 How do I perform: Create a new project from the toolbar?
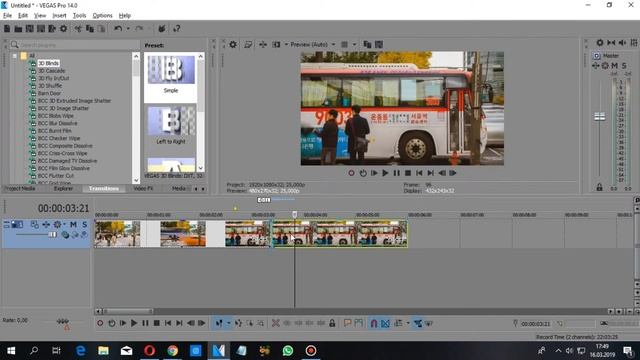tap(7, 29)
